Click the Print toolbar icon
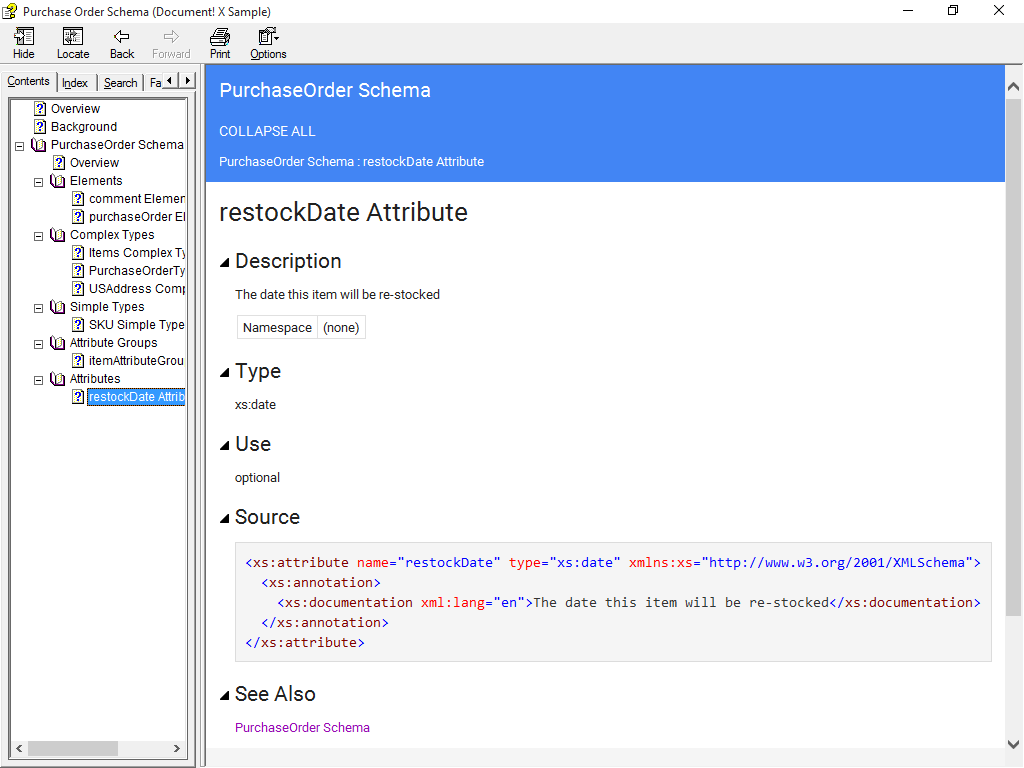The image size is (1024, 768). pyautogui.click(x=219, y=44)
